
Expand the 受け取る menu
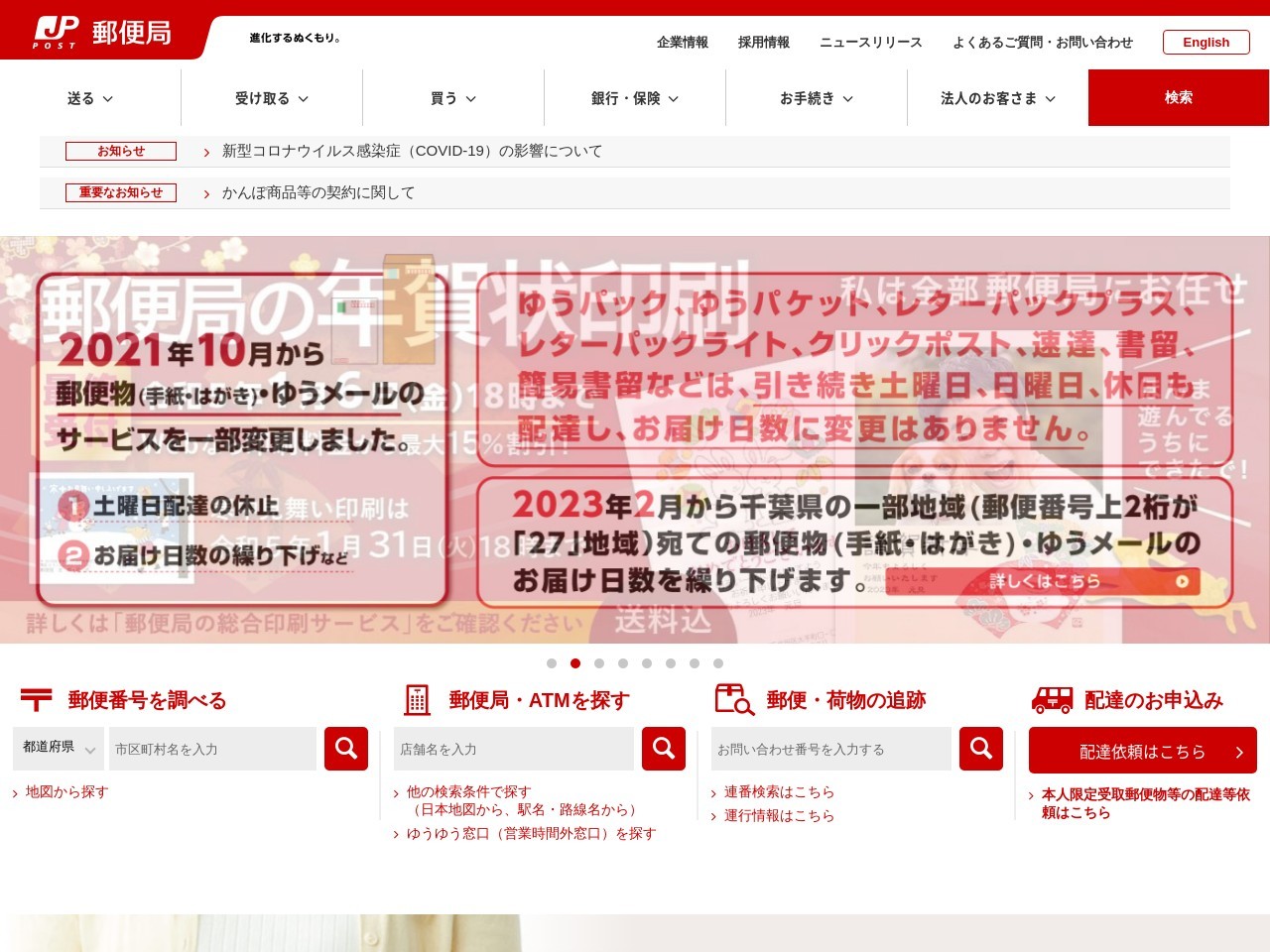(272, 98)
